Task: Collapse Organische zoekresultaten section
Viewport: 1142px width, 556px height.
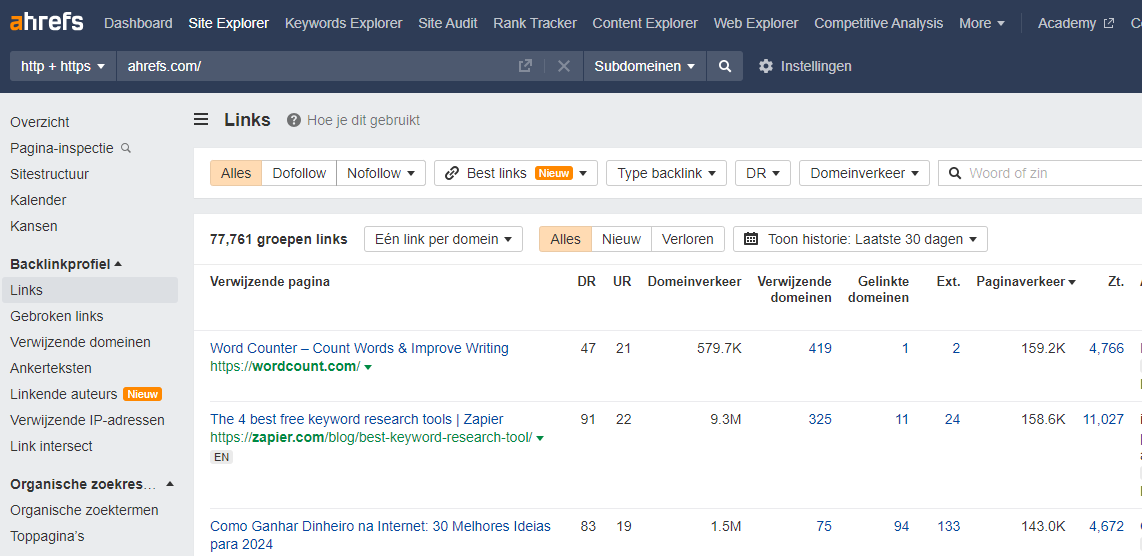Action: click(92, 485)
